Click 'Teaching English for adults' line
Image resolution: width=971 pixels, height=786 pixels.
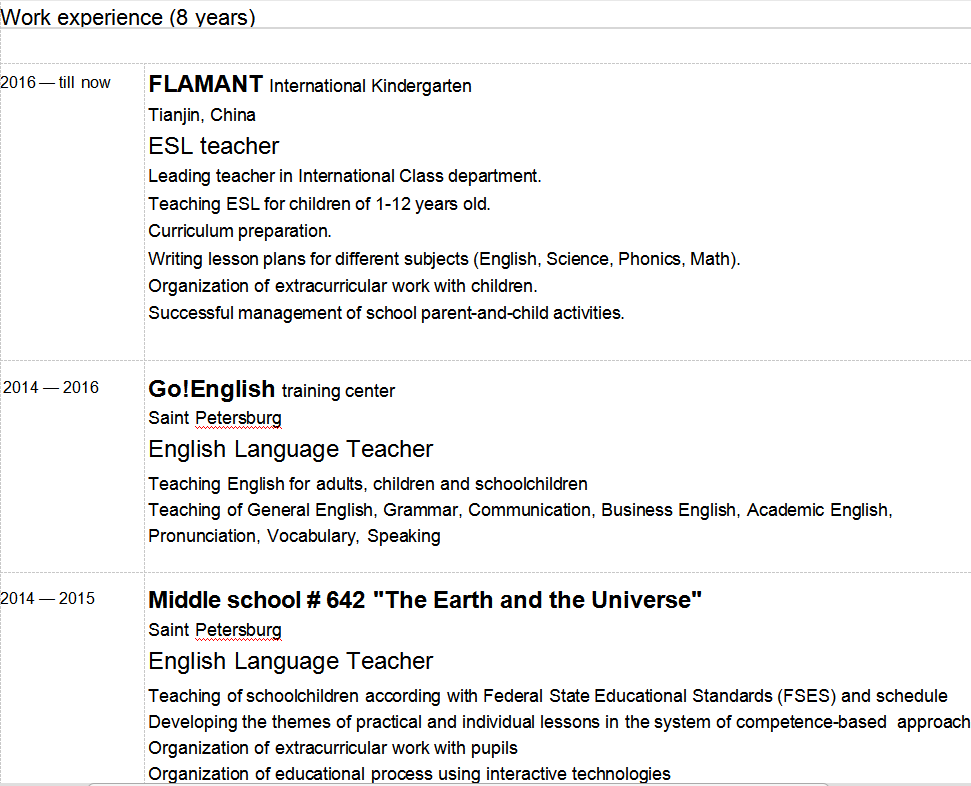[x=368, y=484]
